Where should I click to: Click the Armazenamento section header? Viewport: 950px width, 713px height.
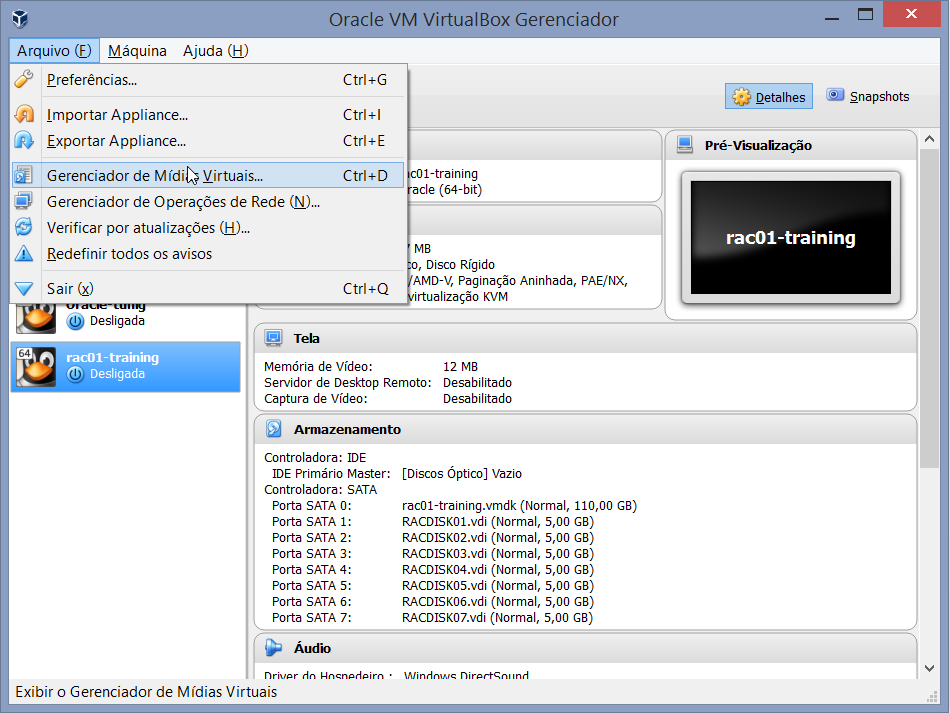585,429
